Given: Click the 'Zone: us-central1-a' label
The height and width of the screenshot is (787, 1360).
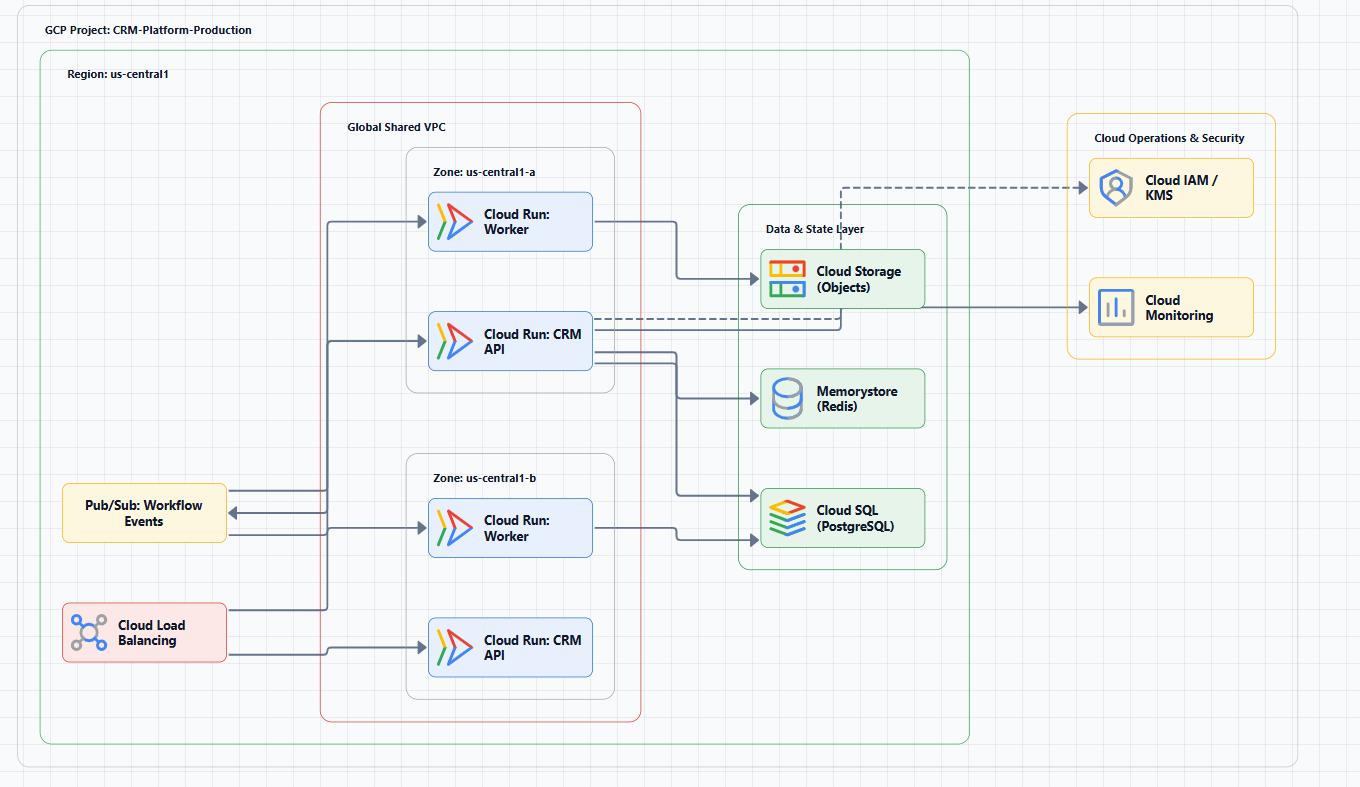Looking at the screenshot, I should tap(484, 172).
